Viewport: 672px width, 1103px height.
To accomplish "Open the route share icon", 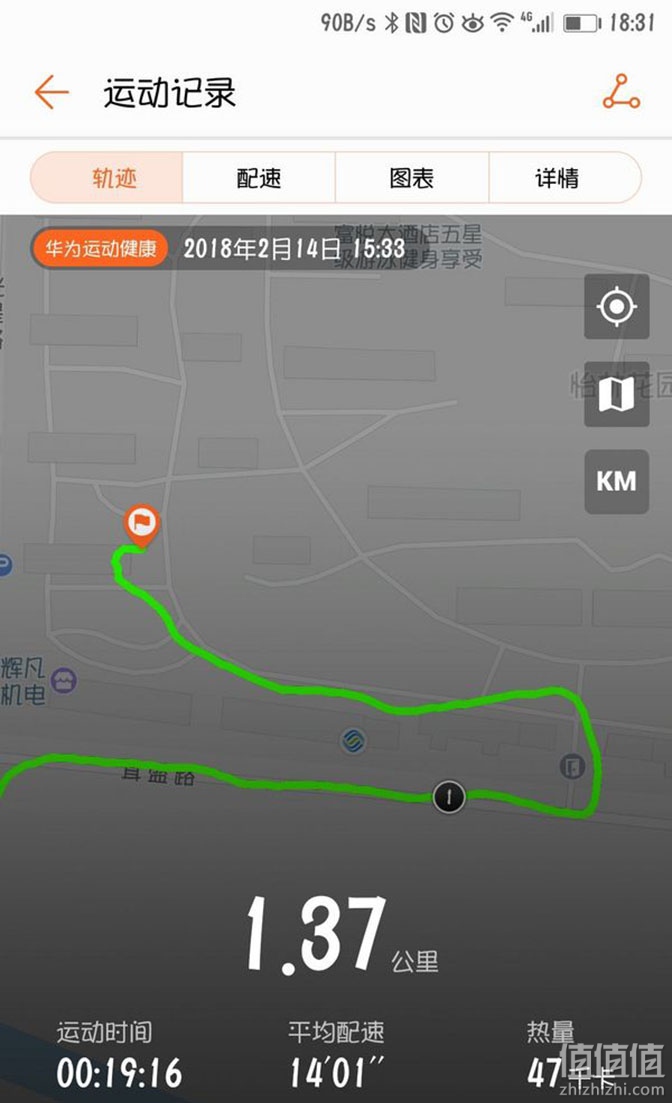I will 621,92.
